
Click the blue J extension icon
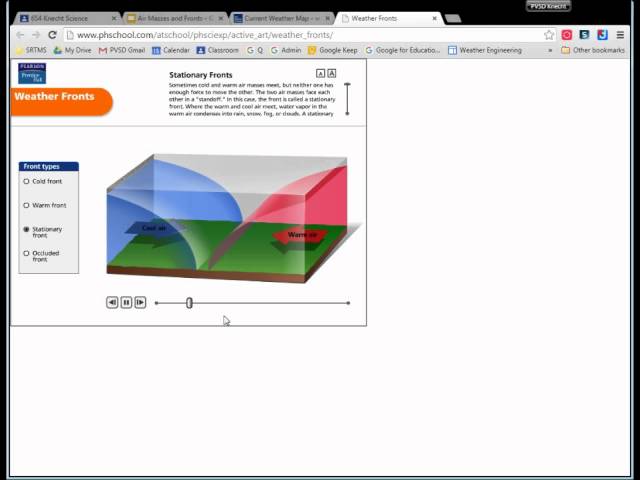pos(602,35)
